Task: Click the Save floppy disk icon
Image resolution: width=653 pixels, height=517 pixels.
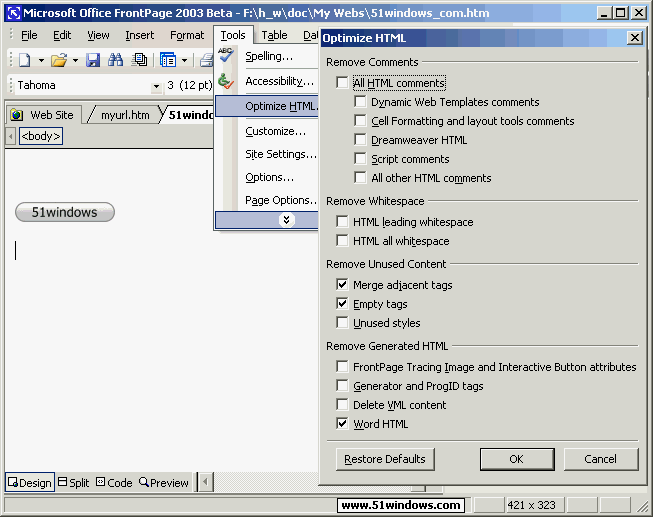Action: tap(93, 61)
